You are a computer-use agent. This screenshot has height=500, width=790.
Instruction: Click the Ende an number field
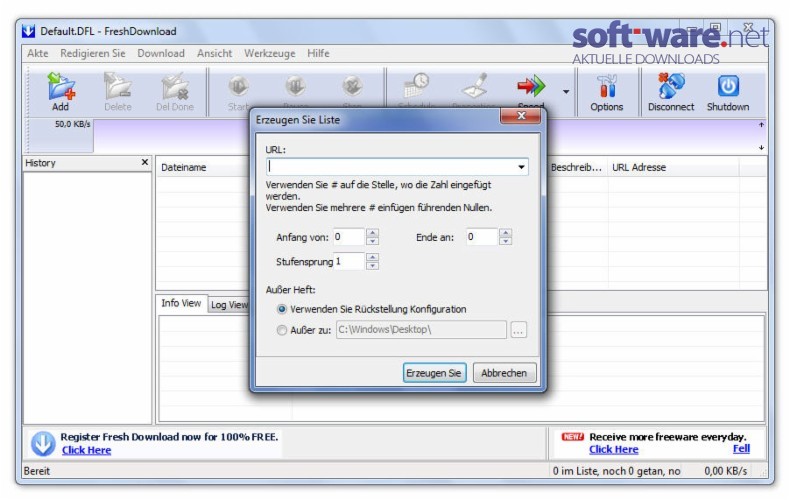pyautogui.click(x=482, y=236)
